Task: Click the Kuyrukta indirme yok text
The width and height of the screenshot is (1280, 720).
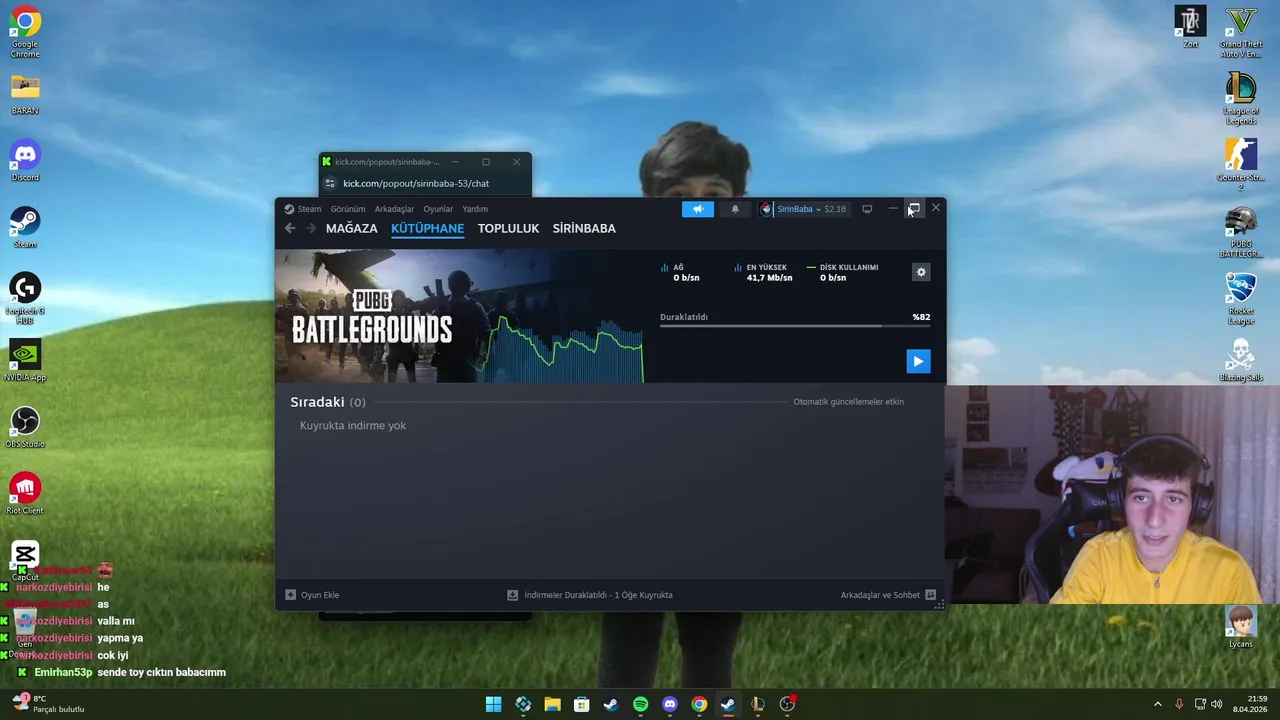Action: click(x=353, y=426)
